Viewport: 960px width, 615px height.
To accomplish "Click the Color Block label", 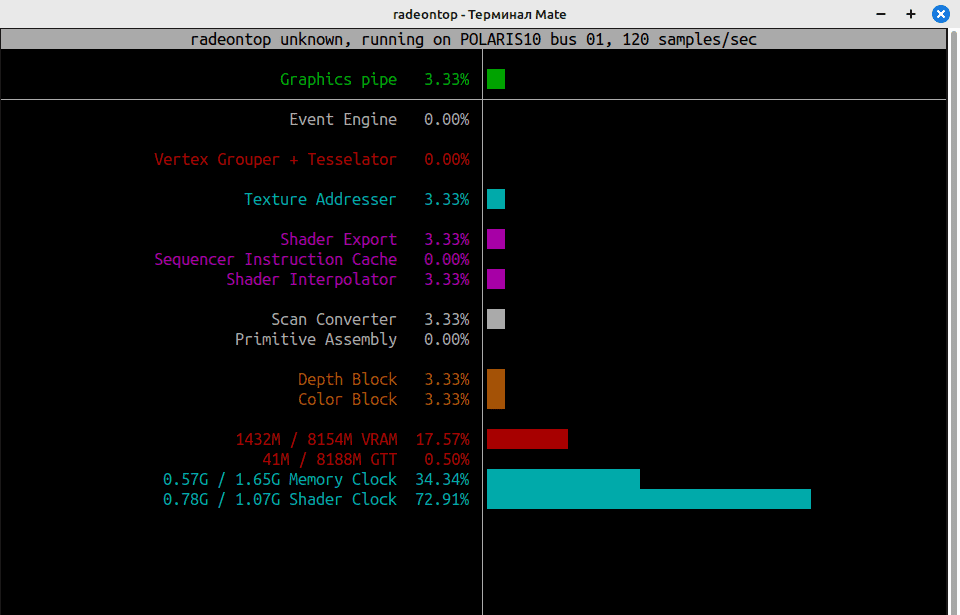I will point(347,399).
